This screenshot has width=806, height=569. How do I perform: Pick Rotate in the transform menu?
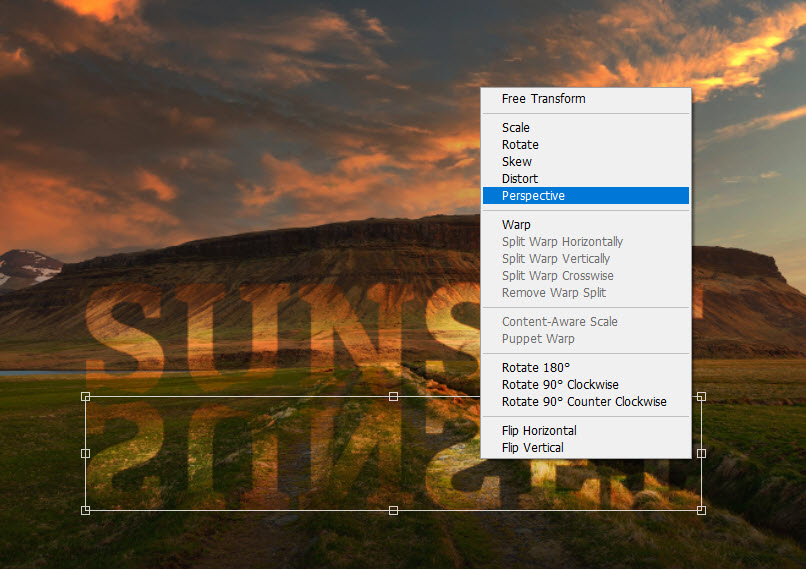pyautogui.click(x=520, y=145)
